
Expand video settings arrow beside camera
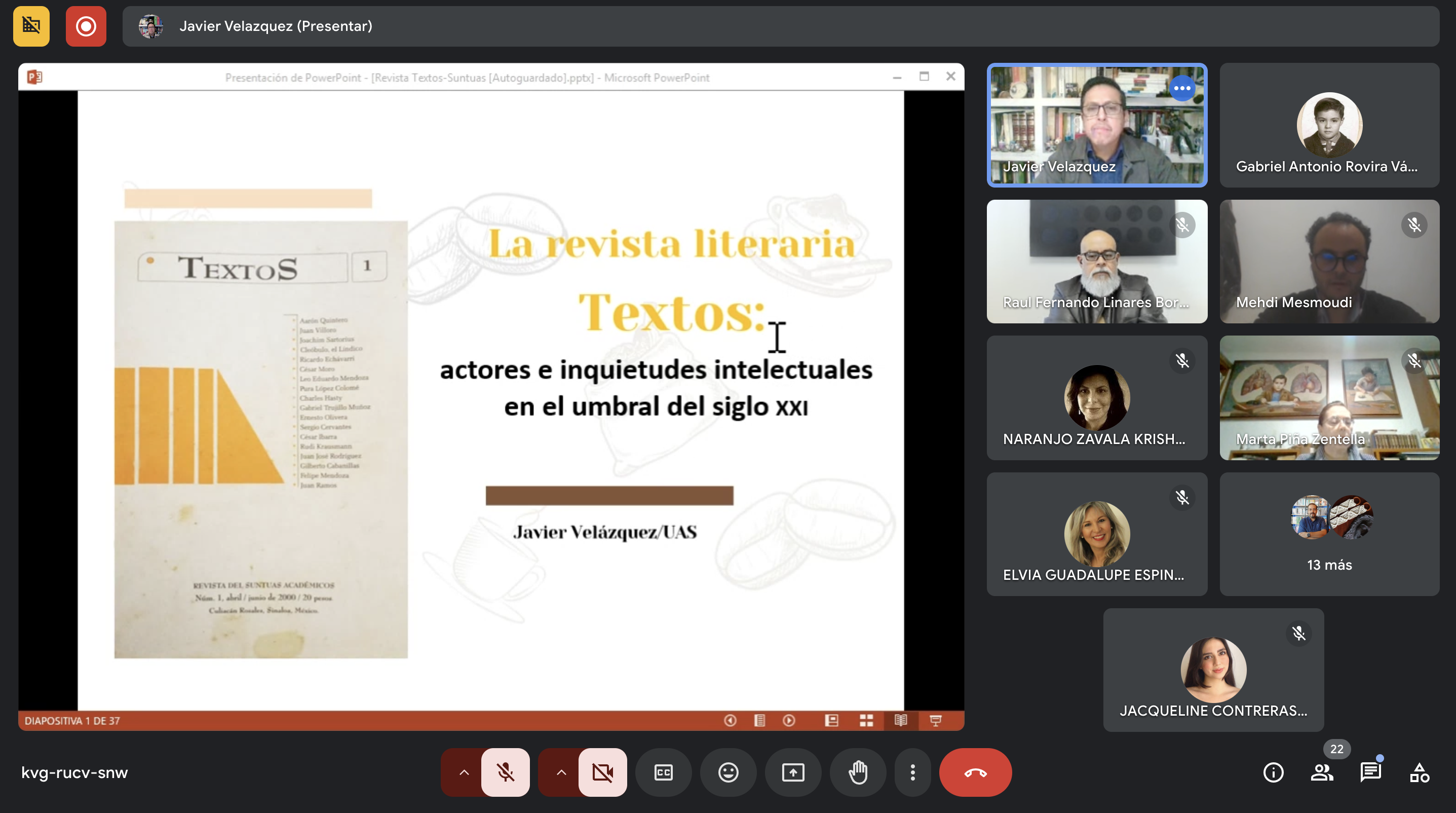click(x=561, y=772)
